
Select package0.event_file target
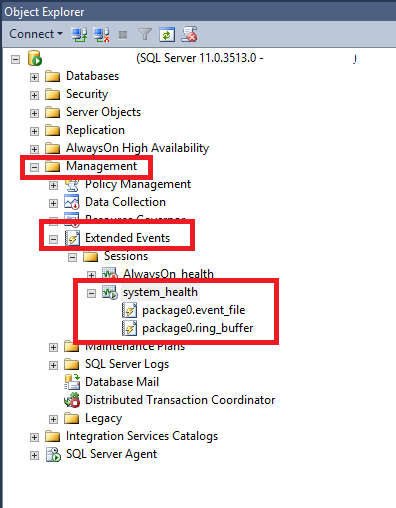point(194,310)
